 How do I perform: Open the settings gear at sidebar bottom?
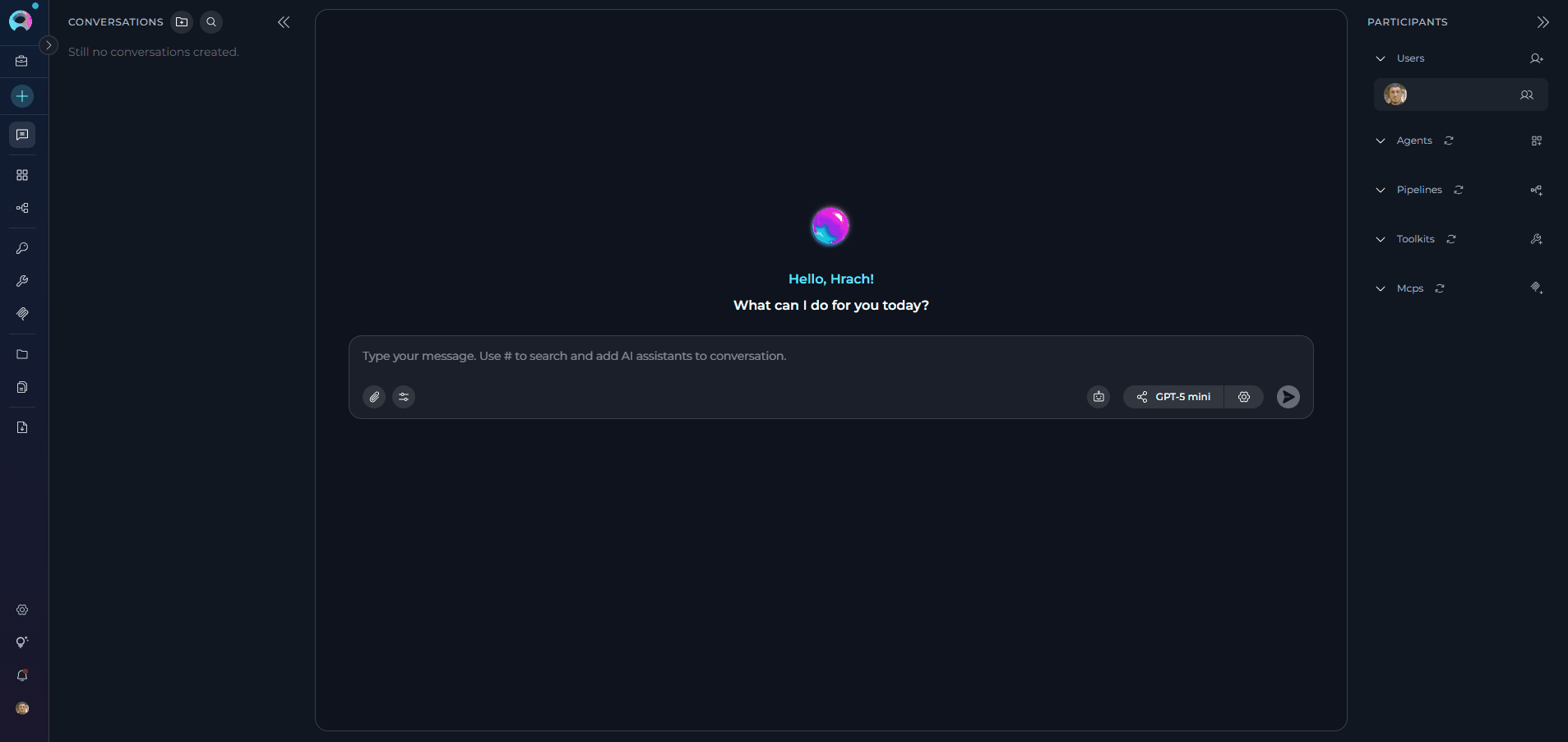tap(22, 610)
